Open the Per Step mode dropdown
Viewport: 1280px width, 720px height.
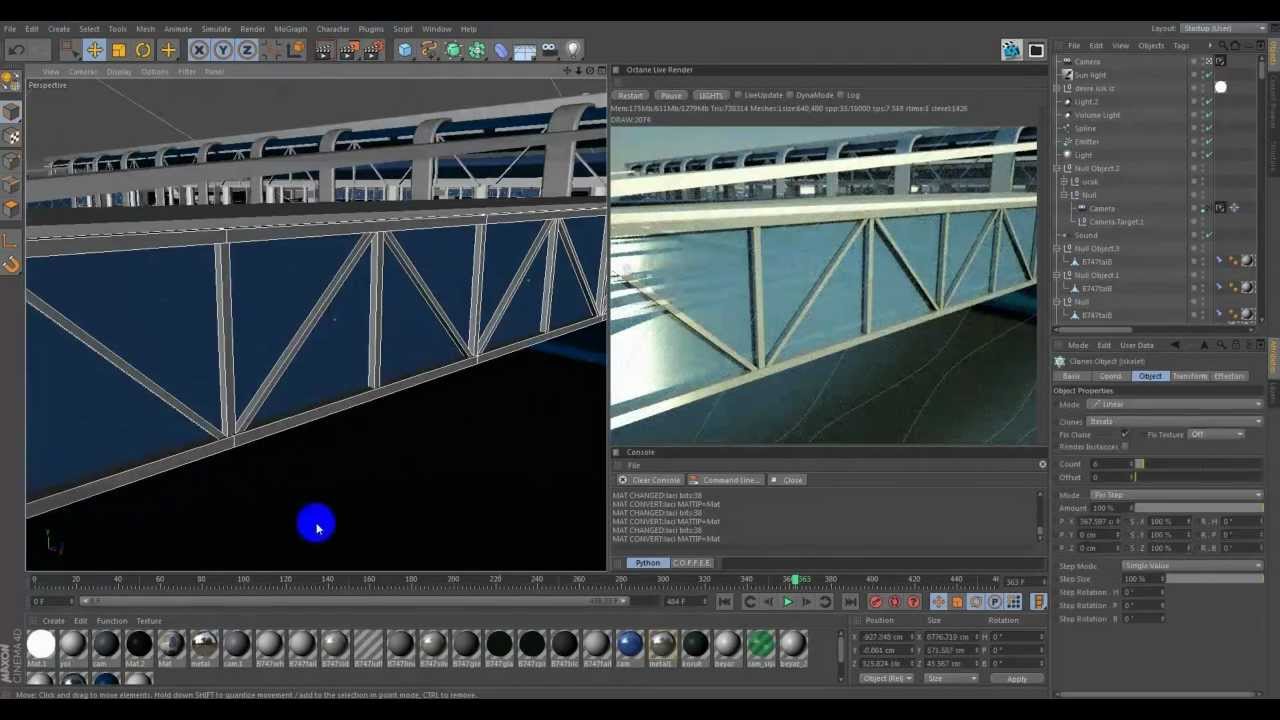[x=1175, y=495]
